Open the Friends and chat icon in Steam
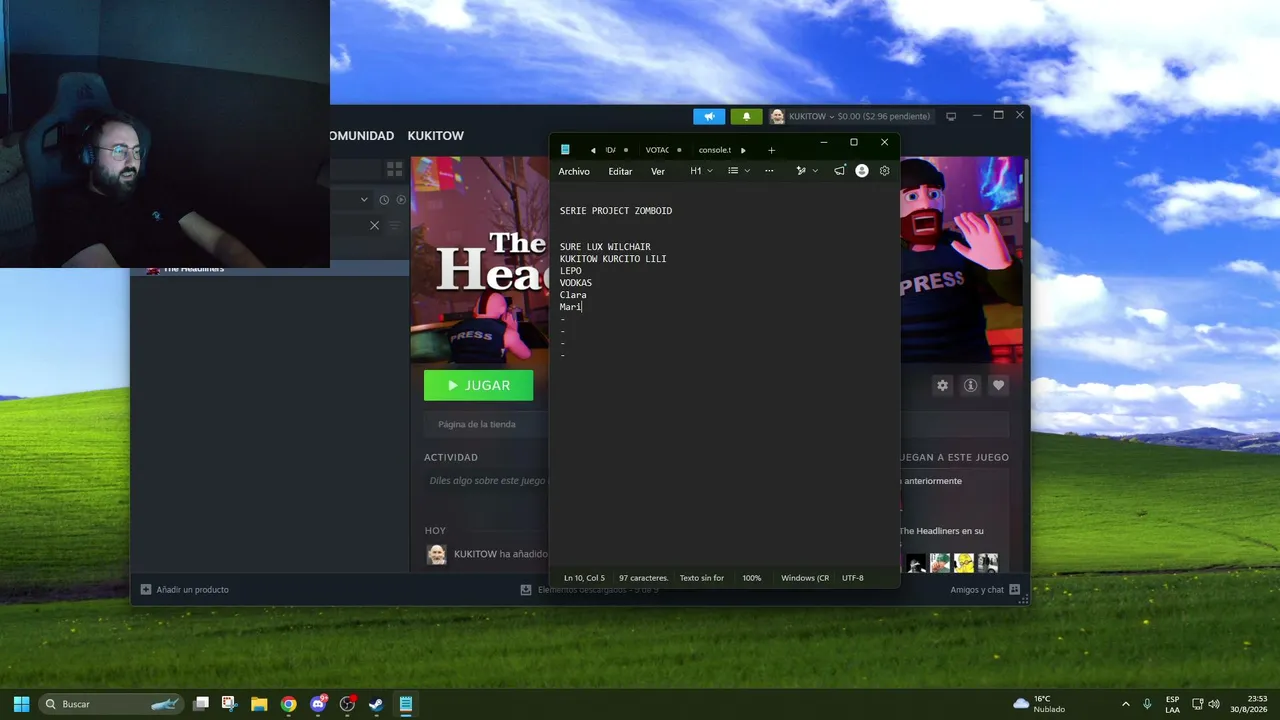This screenshot has height=720, width=1280. point(1015,590)
